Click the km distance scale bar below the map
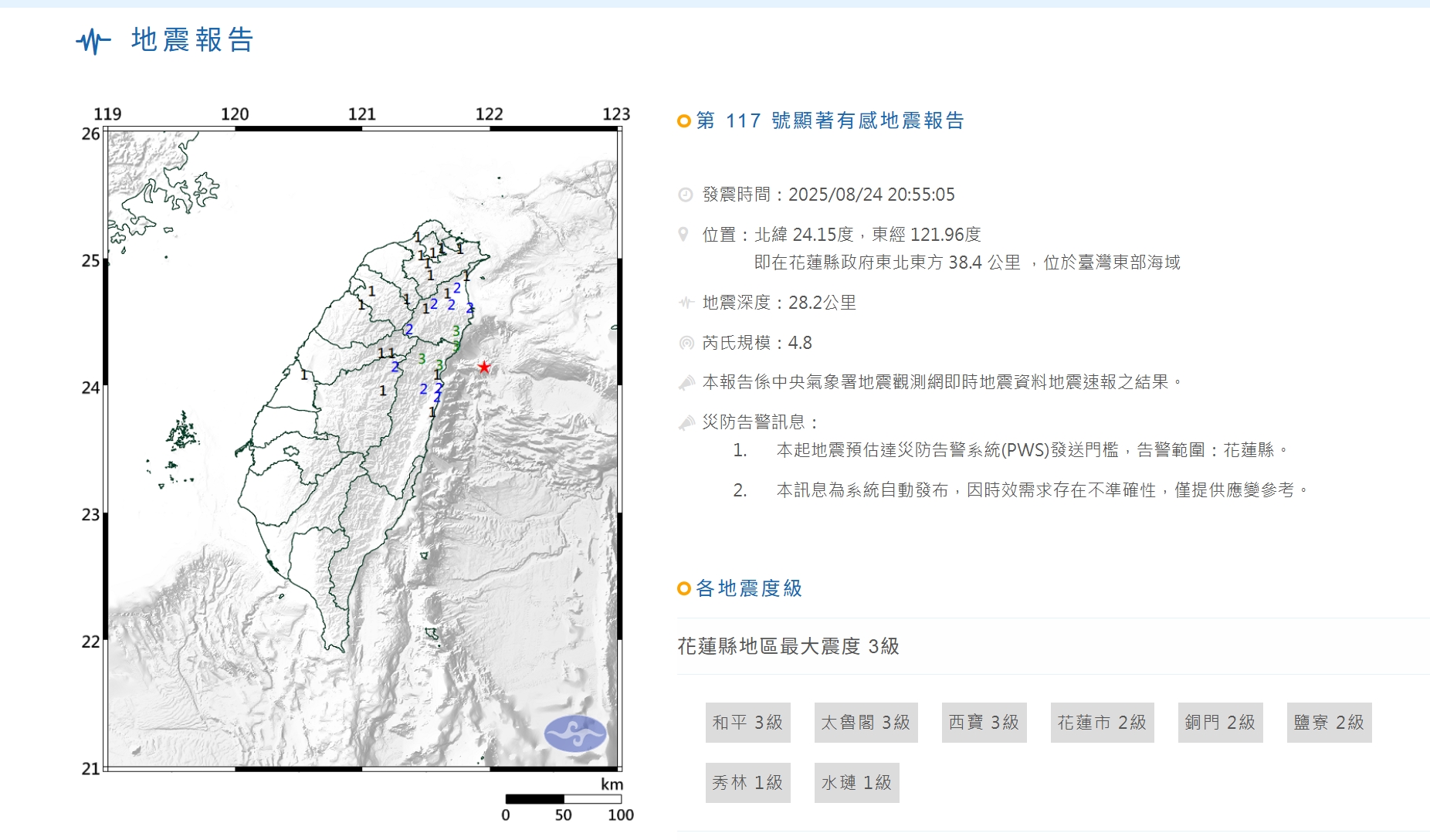Image resolution: width=1430 pixels, height=840 pixels. coord(564,799)
